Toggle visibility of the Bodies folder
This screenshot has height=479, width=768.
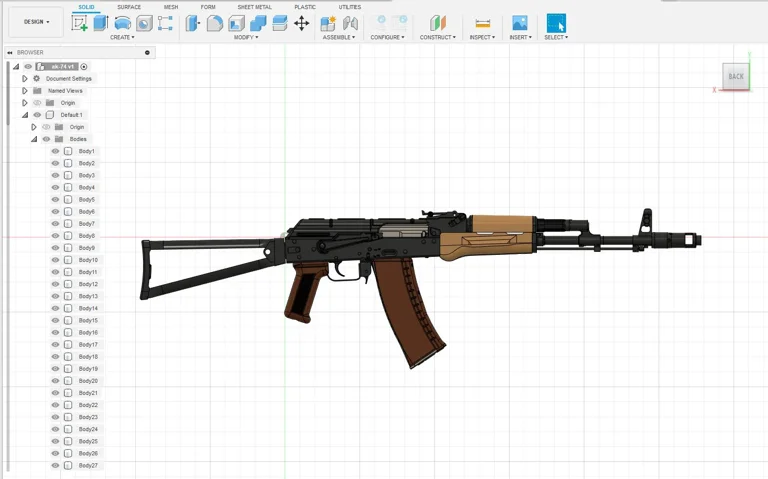click(x=46, y=139)
